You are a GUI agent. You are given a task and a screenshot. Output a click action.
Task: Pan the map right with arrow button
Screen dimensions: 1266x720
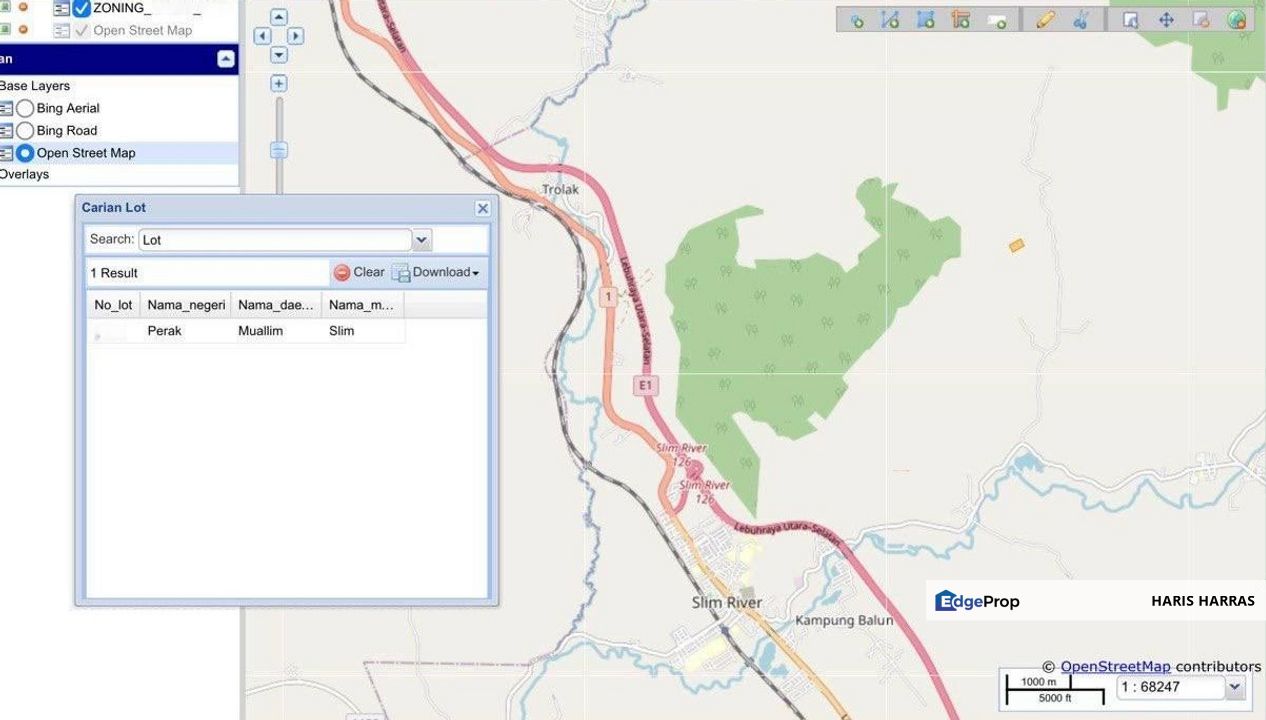pyautogui.click(x=295, y=36)
